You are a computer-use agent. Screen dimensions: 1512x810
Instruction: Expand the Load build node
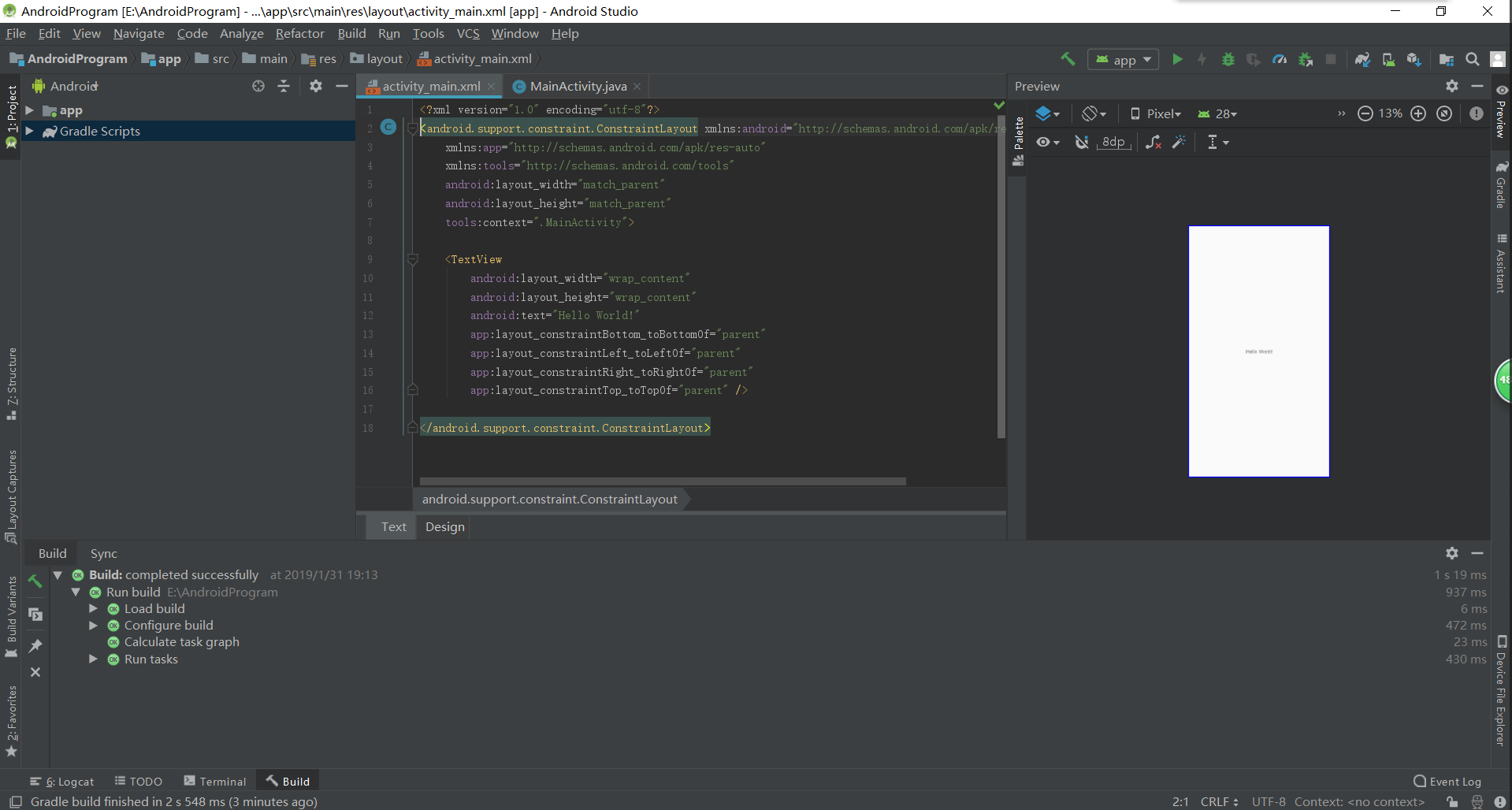[93, 608]
